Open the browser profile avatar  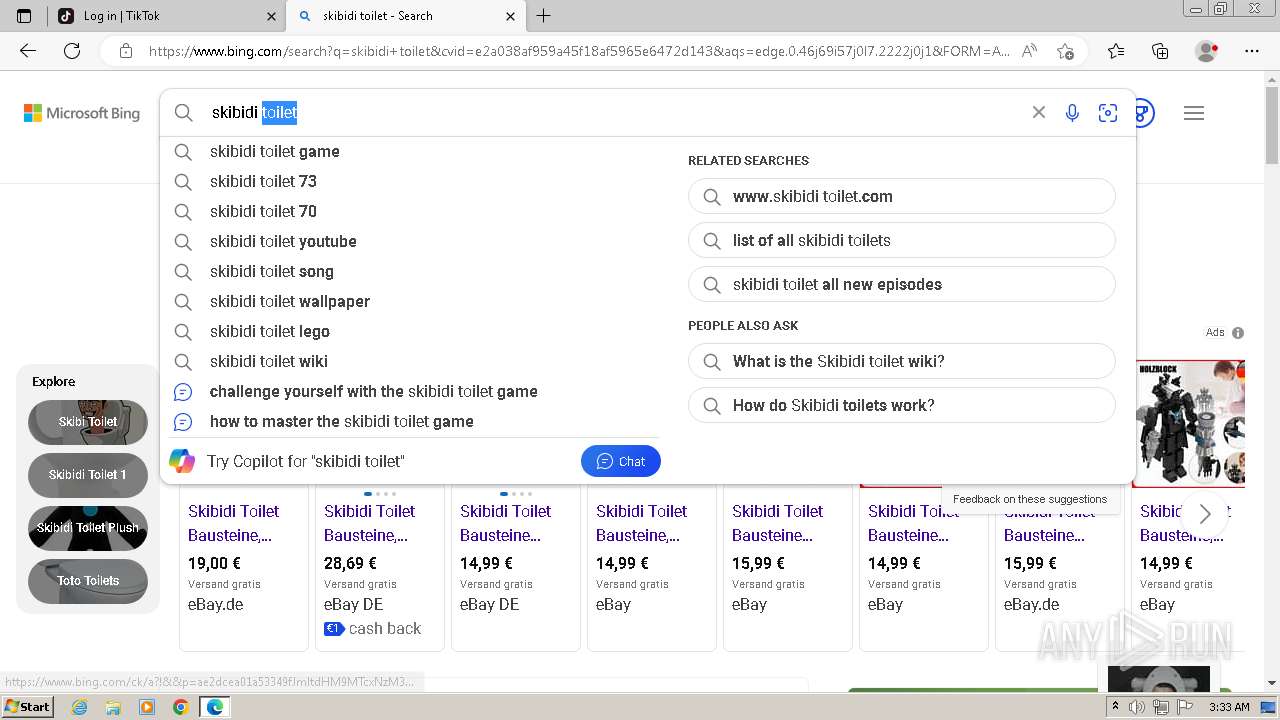pos(1206,51)
